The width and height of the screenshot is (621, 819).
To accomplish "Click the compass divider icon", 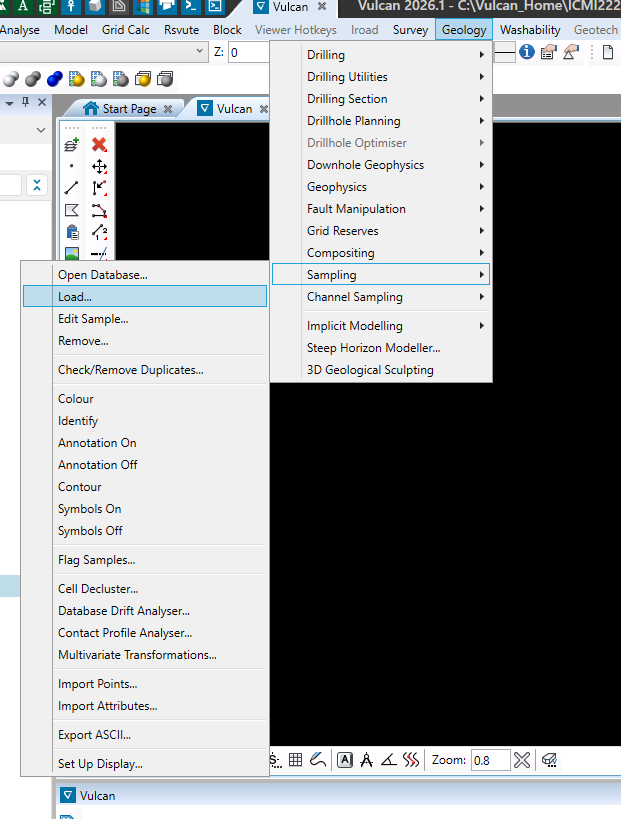I will tap(367, 760).
